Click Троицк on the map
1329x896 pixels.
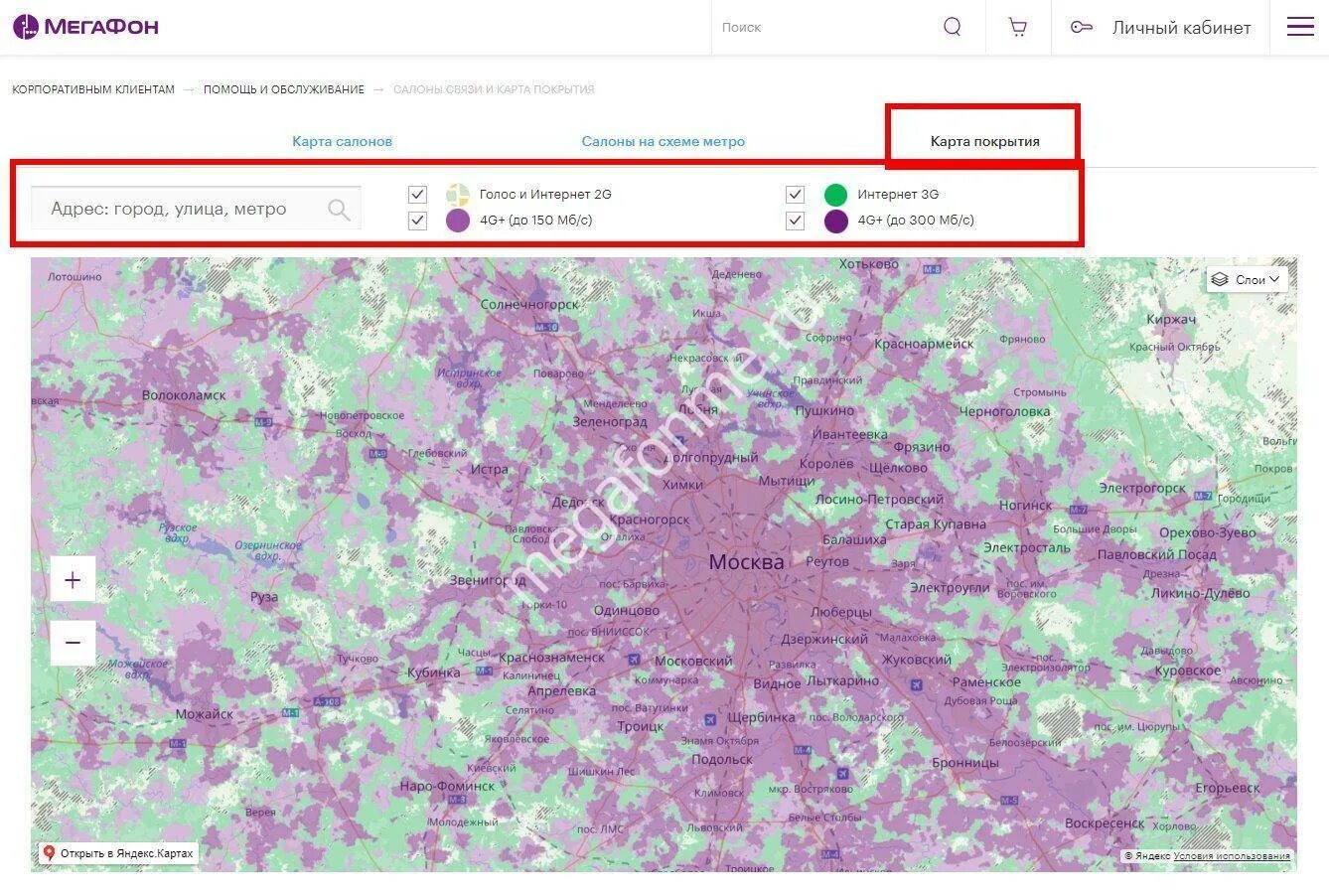[641, 727]
